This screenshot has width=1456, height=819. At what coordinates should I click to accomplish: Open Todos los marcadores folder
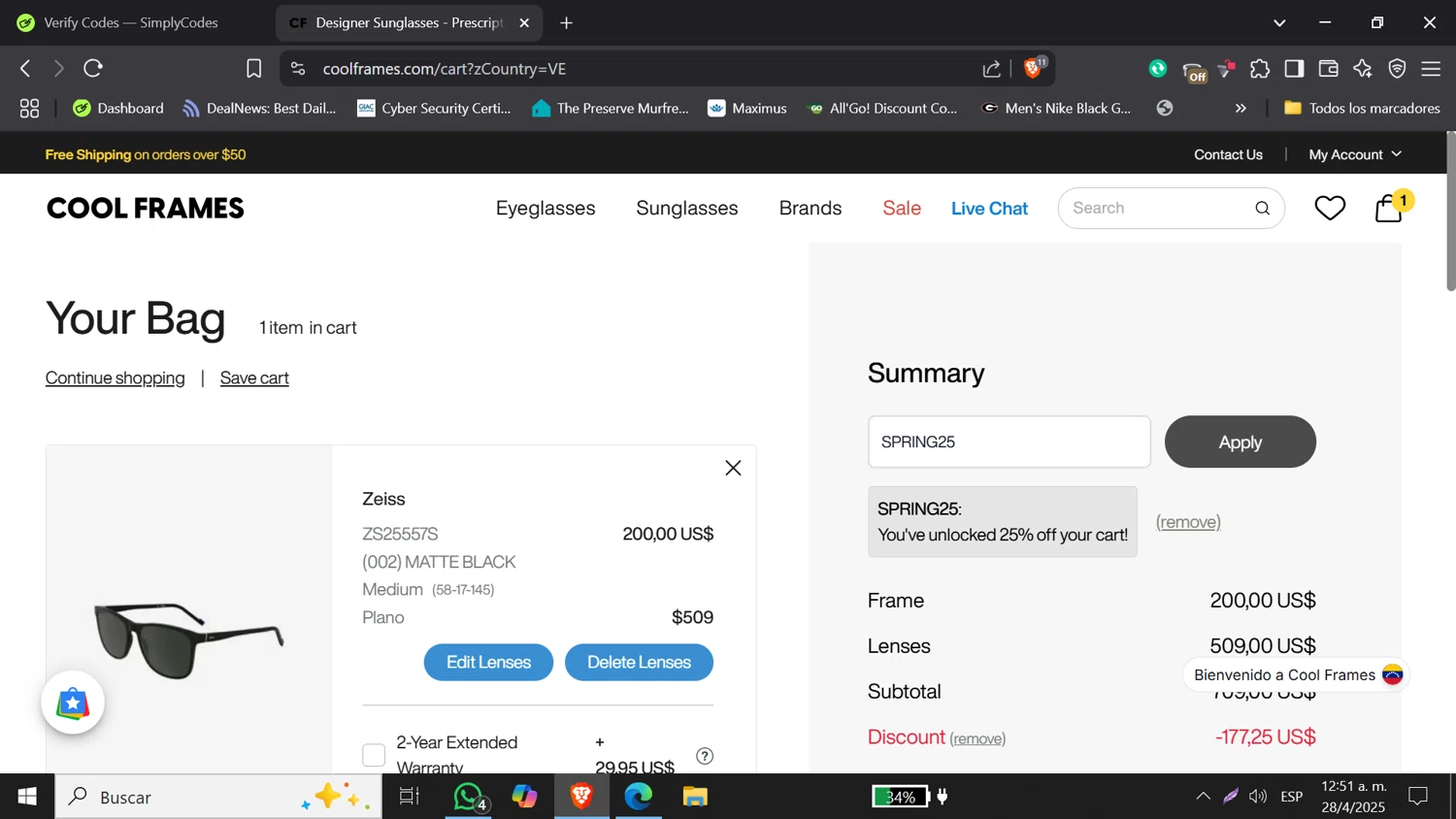[x=1362, y=109]
